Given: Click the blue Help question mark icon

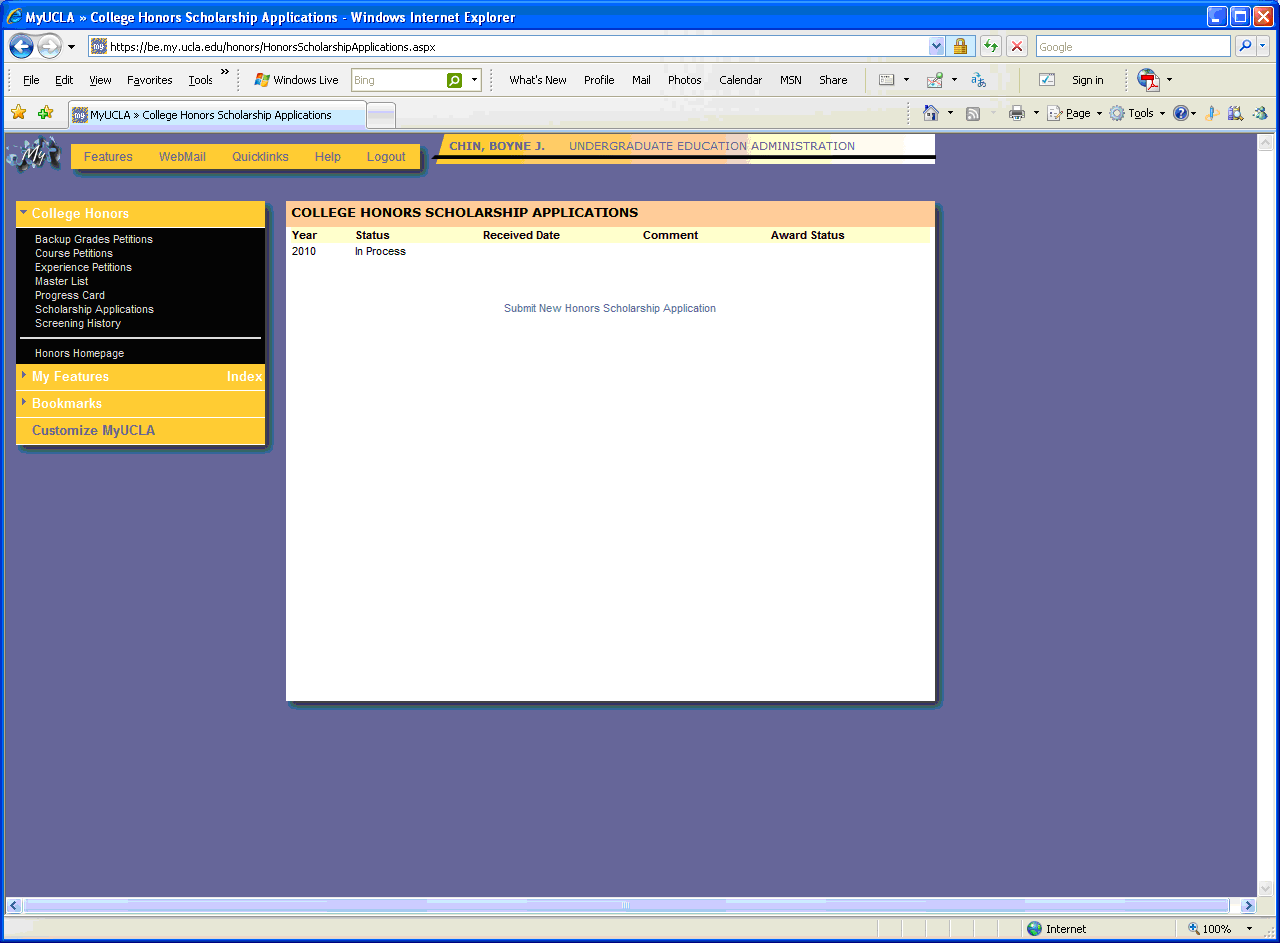Looking at the screenshot, I should pos(1181,114).
